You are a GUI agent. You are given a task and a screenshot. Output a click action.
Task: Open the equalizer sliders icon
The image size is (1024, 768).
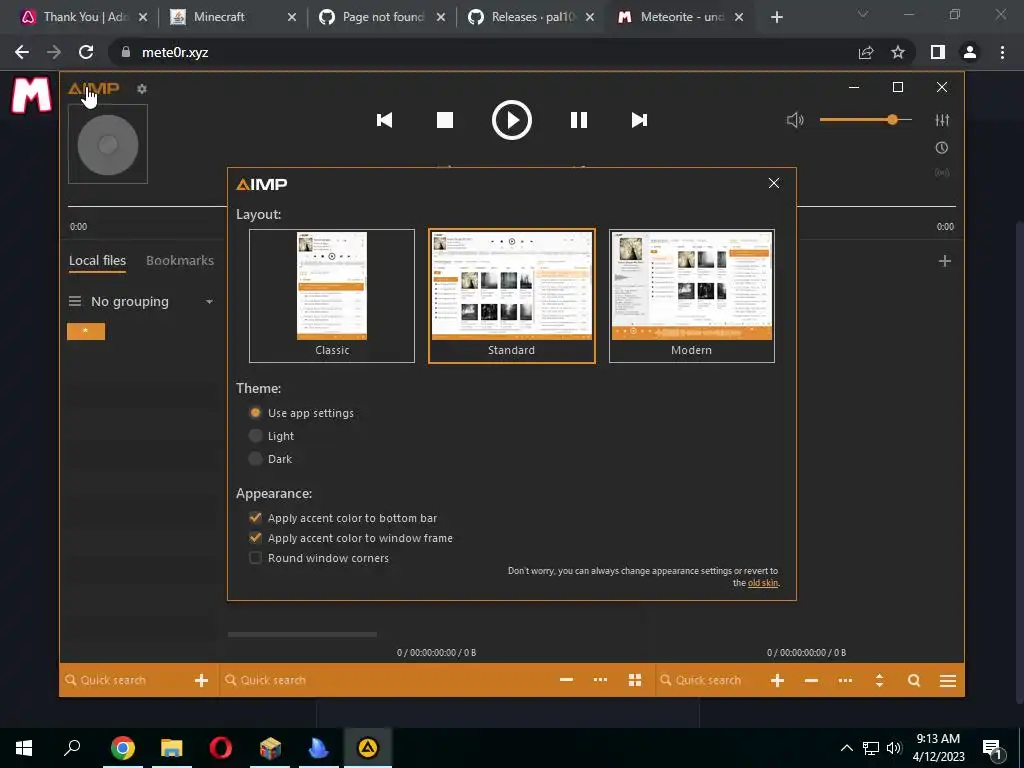point(942,120)
